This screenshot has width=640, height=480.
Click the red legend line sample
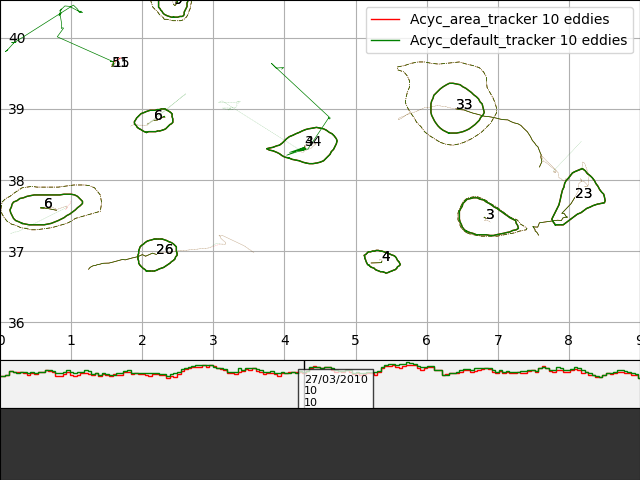click(385, 20)
